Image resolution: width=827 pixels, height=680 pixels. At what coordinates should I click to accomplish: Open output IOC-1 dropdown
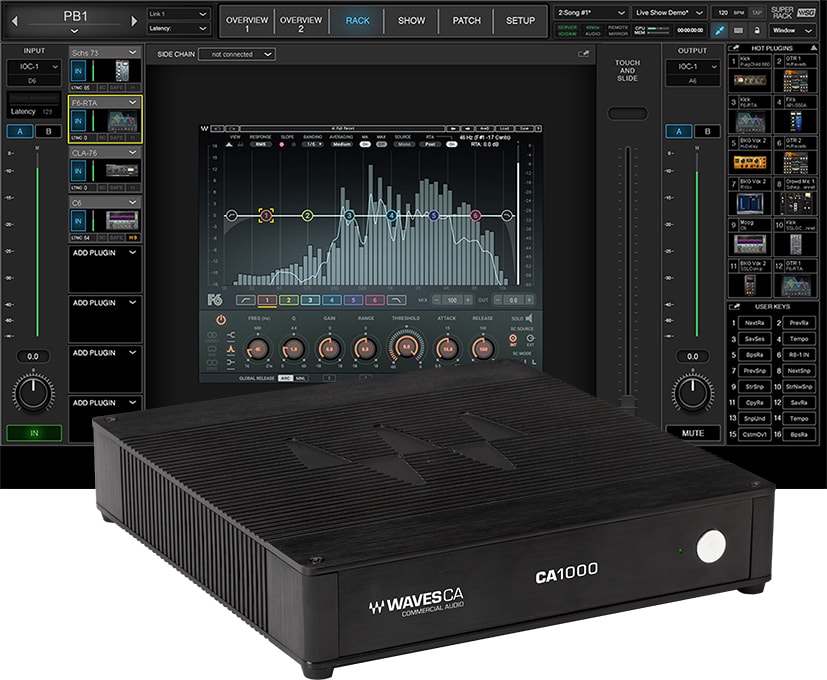(693, 66)
